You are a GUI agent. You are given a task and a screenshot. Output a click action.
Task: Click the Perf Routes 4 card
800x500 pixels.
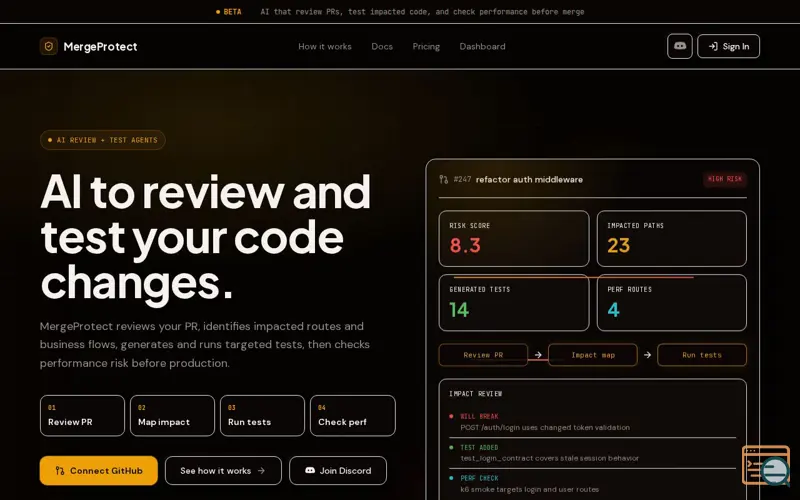(671, 303)
